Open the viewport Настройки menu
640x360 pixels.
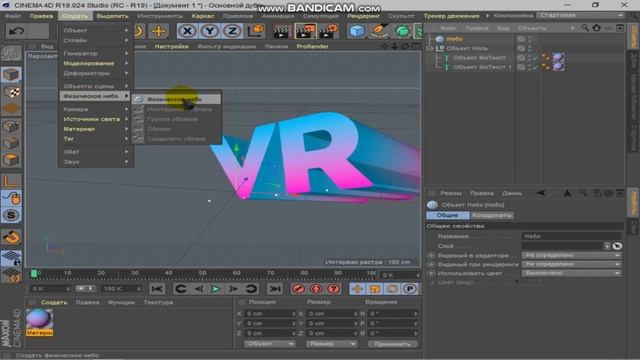[x=171, y=46]
